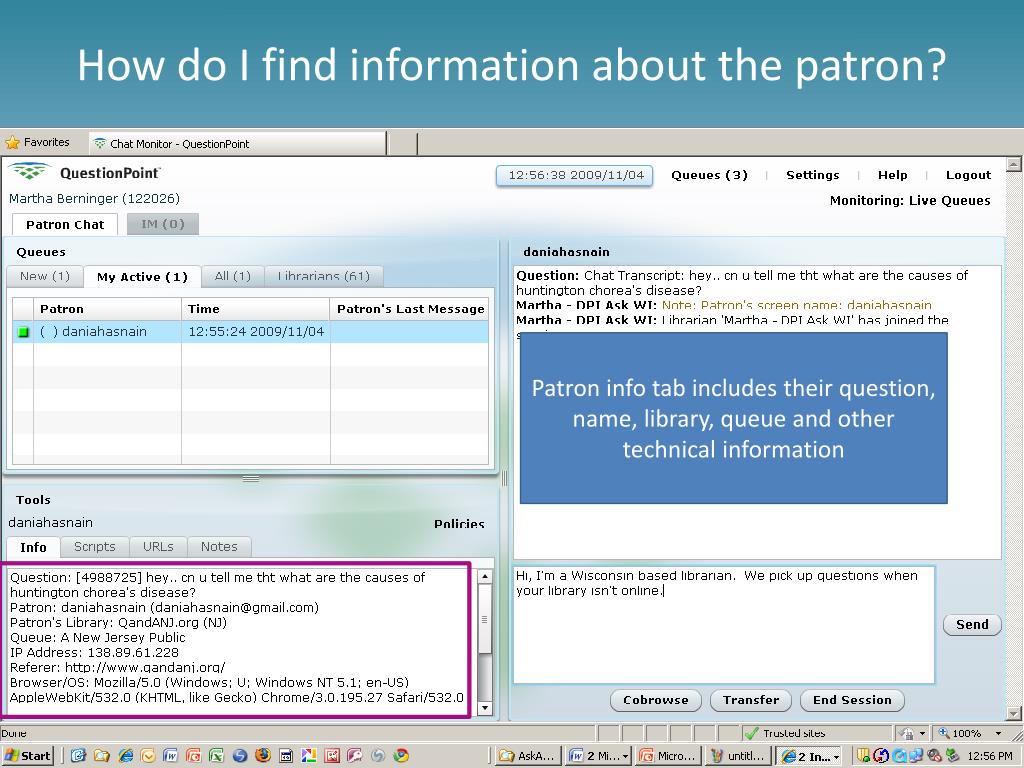This screenshot has width=1024, height=768.
Task: Click the Show Desktop quick launch icon
Action: tap(78, 756)
